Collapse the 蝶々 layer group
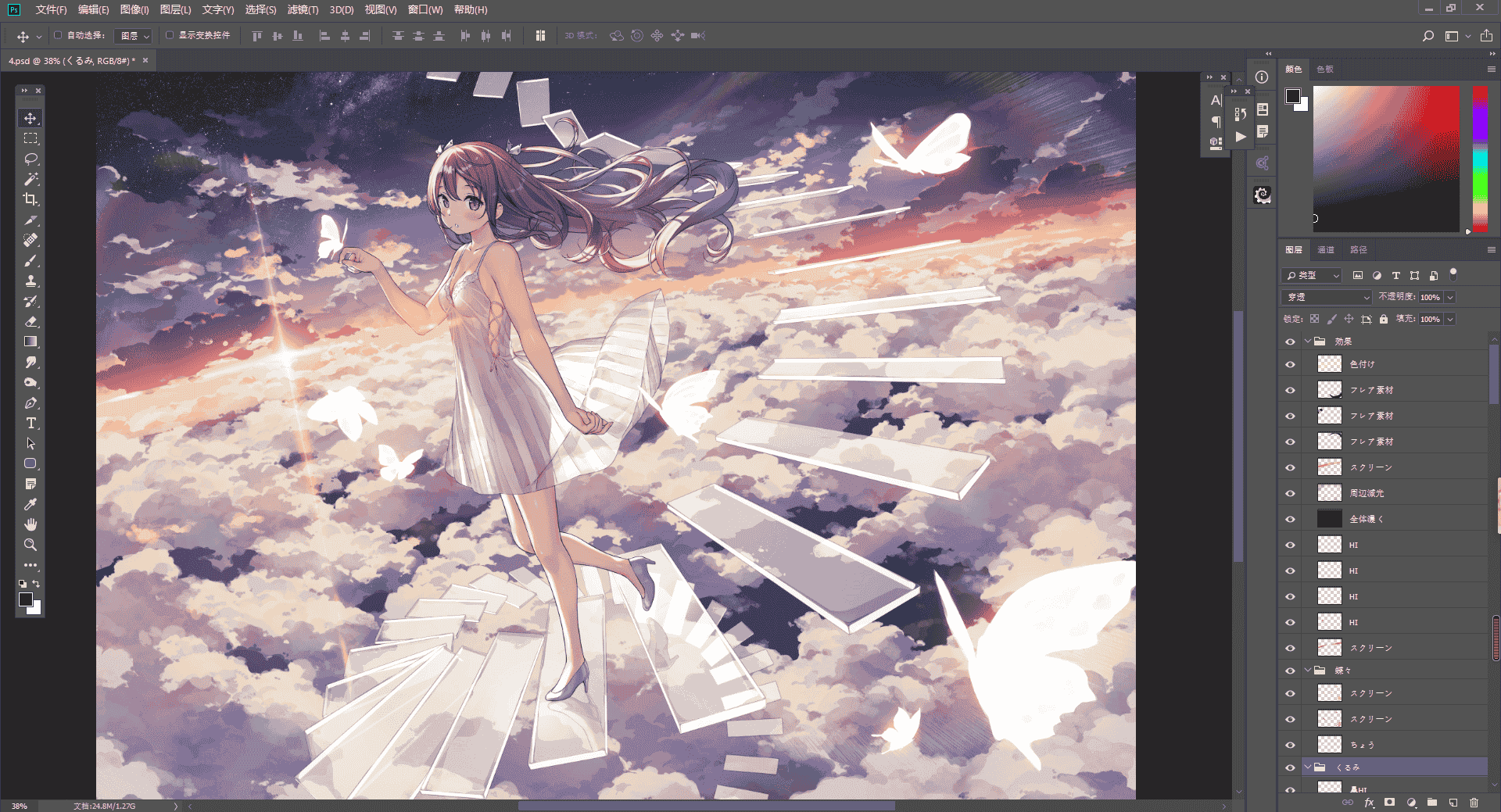This screenshot has width=1501, height=812. pyautogui.click(x=1308, y=671)
